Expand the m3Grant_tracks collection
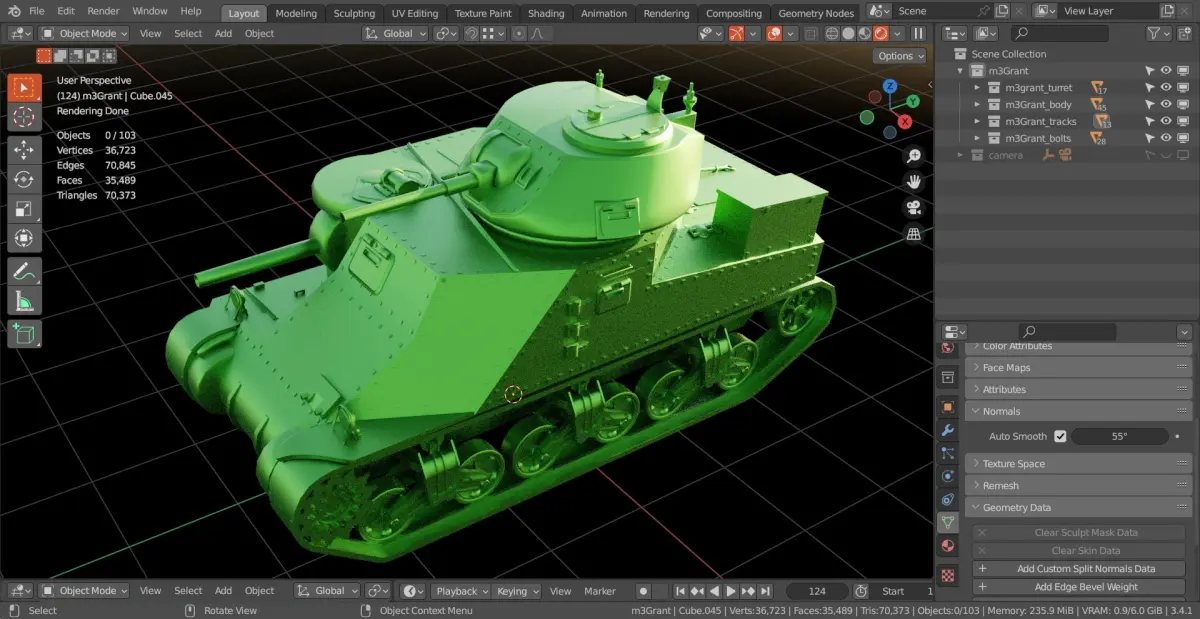Image resolution: width=1200 pixels, height=619 pixels. [x=977, y=121]
